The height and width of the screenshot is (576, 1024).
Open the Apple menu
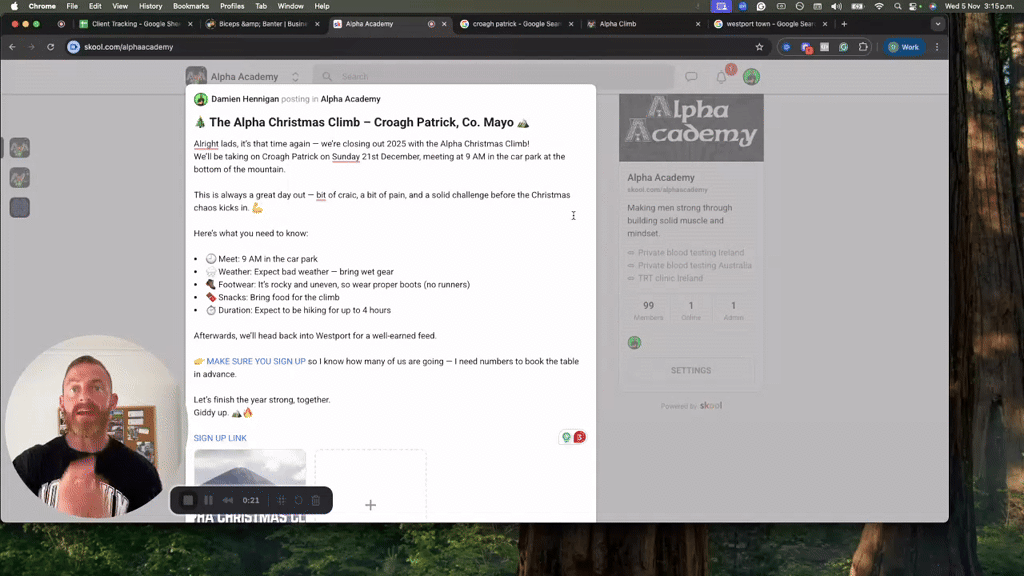pyautogui.click(x=14, y=6)
